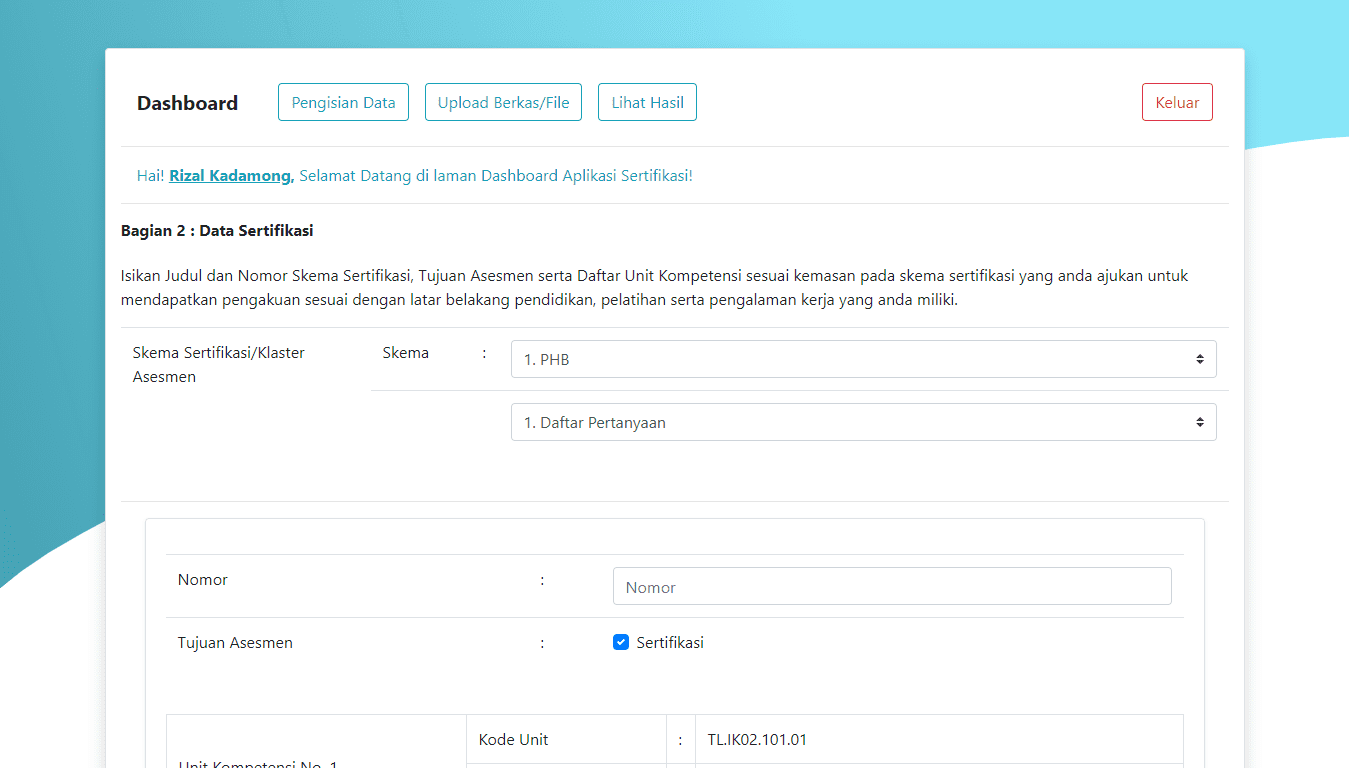View results with Lihat Hasil

pos(647,102)
